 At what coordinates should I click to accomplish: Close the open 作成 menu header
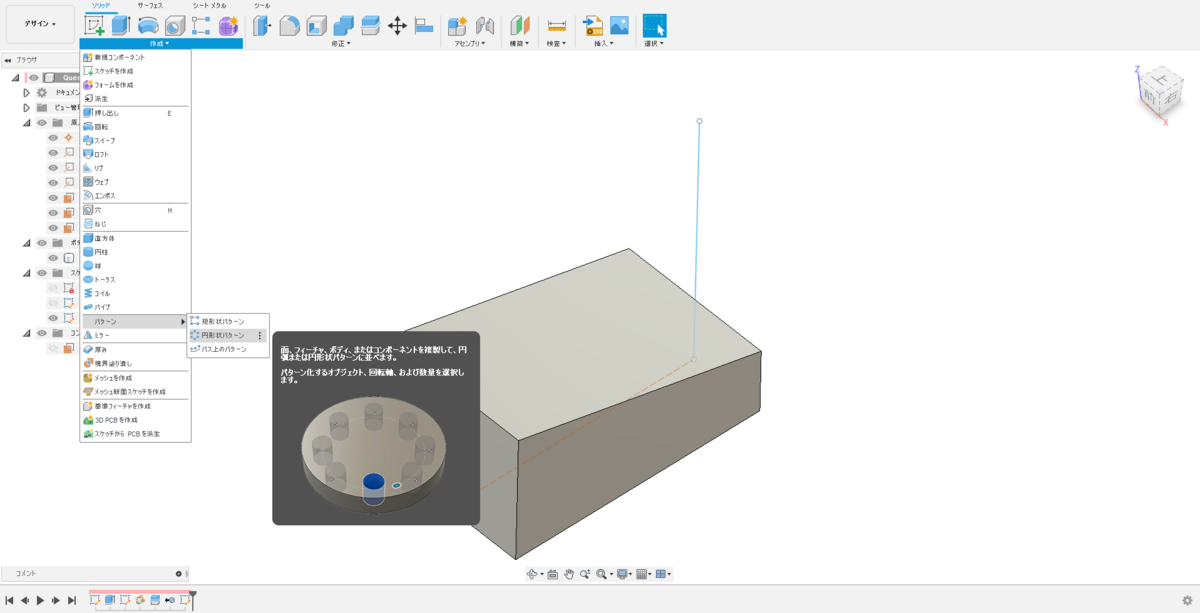tap(161, 44)
